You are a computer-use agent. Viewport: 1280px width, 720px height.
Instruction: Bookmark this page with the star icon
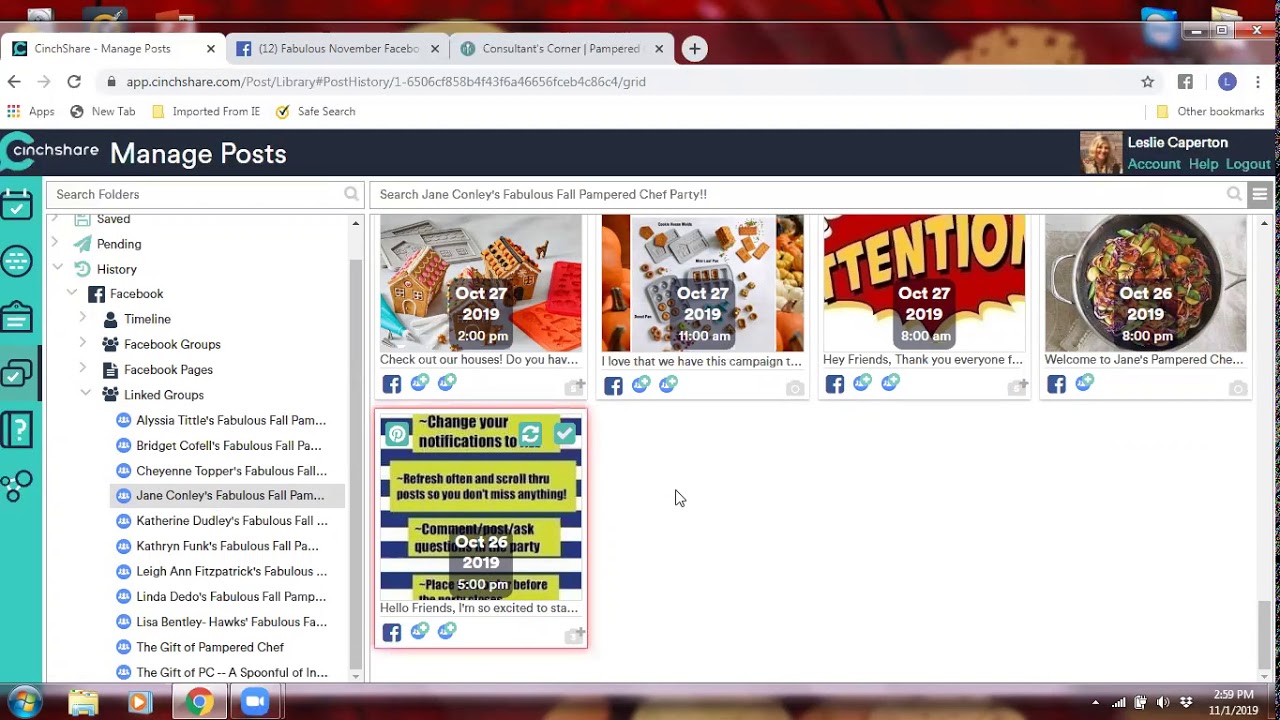(1148, 82)
